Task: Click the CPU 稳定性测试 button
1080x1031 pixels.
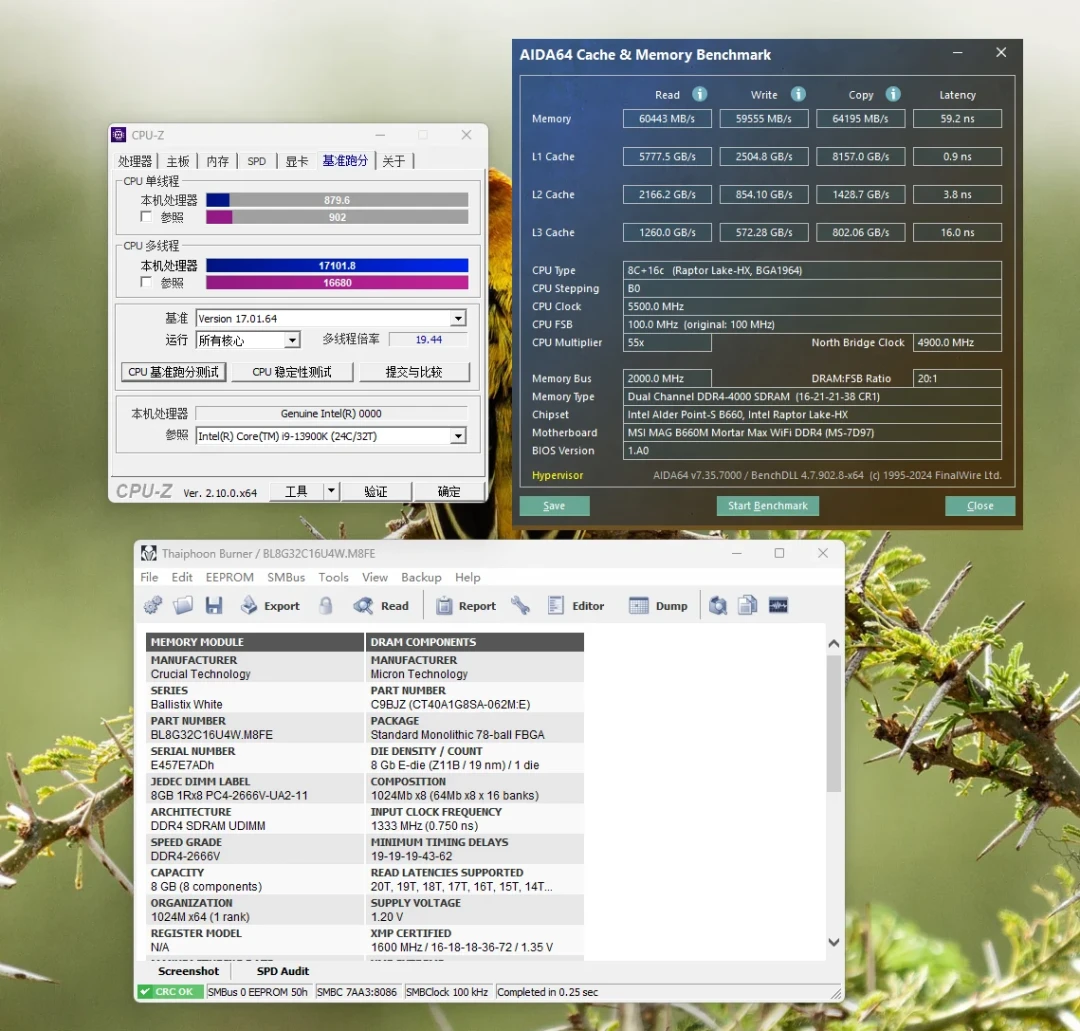Action: (292, 372)
